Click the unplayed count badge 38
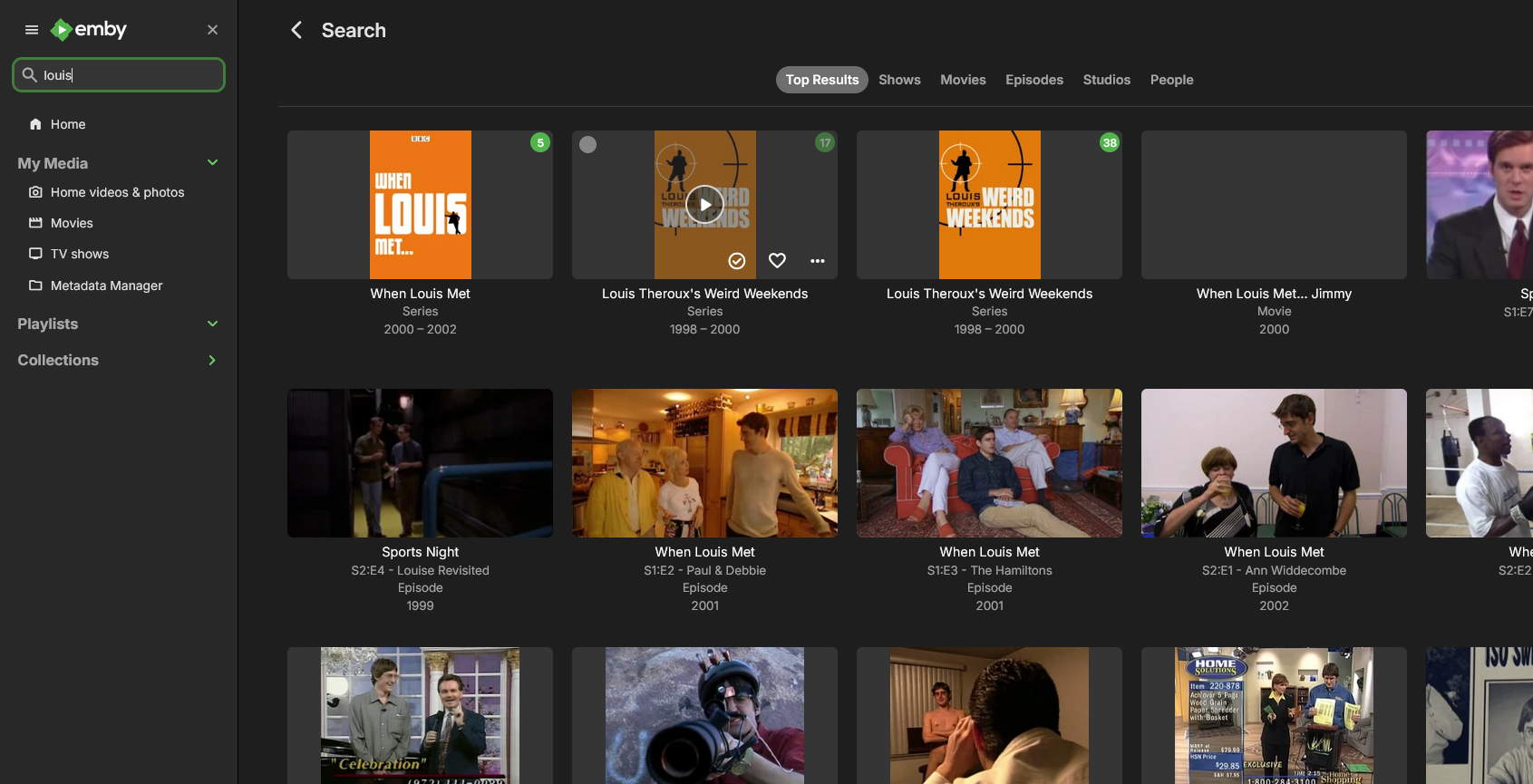The height and width of the screenshot is (784, 1533). (x=1110, y=142)
